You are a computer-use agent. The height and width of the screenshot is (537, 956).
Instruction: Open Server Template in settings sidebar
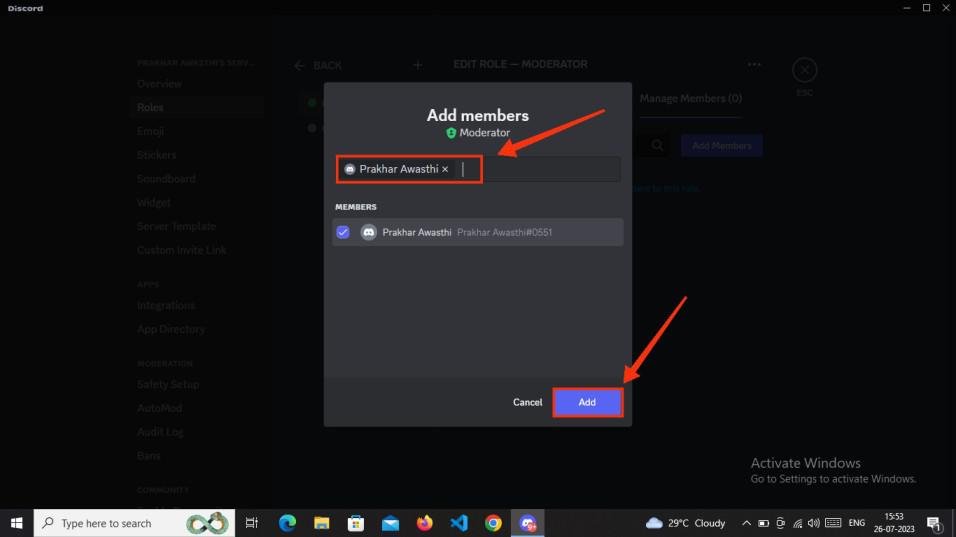[176, 226]
